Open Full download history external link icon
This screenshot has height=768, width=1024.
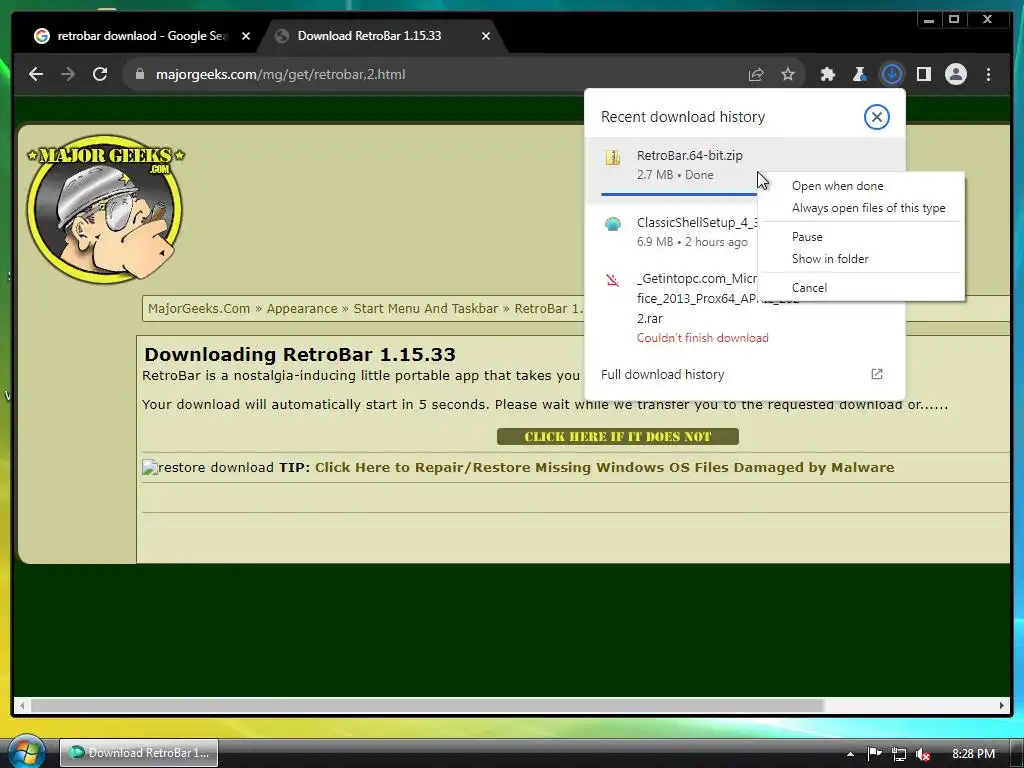(x=877, y=374)
